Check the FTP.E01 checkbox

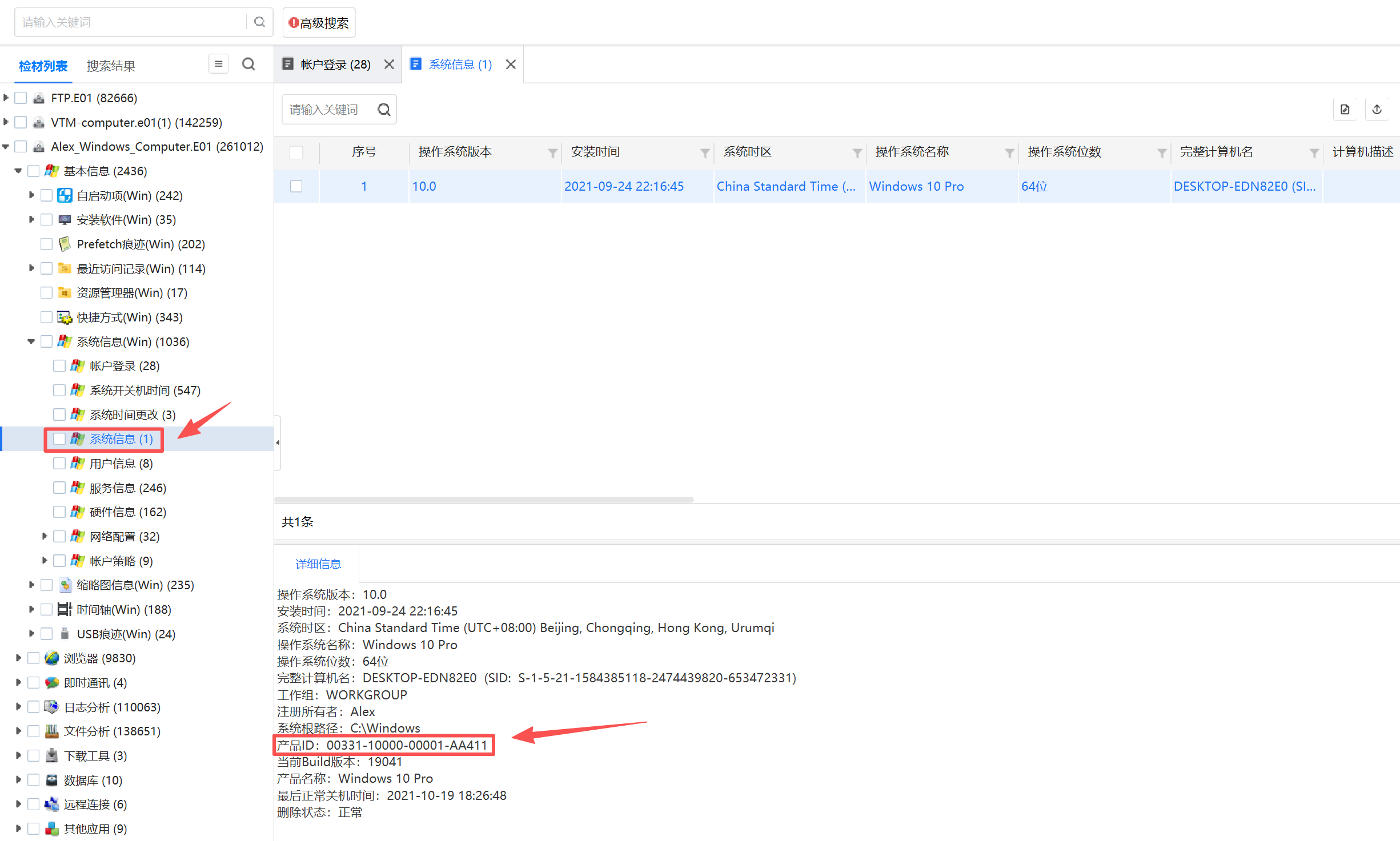click(x=21, y=98)
